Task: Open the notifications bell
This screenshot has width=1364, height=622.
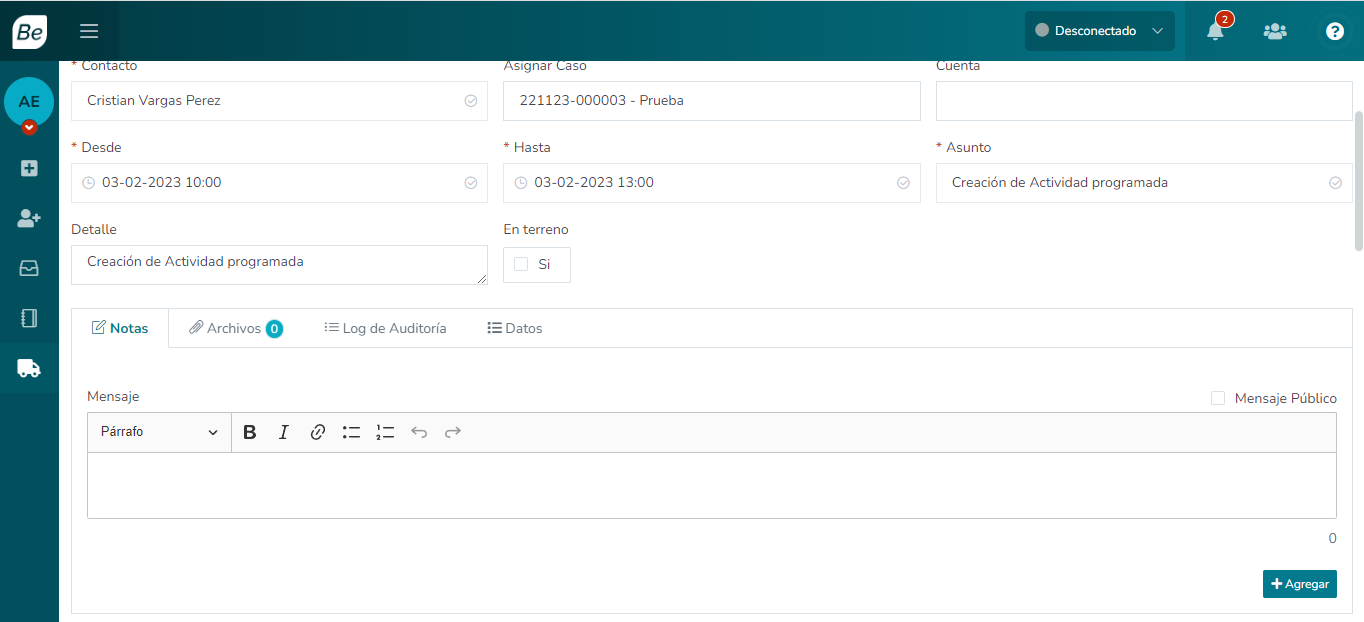Action: pyautogui.click(x=1215, y=31)
